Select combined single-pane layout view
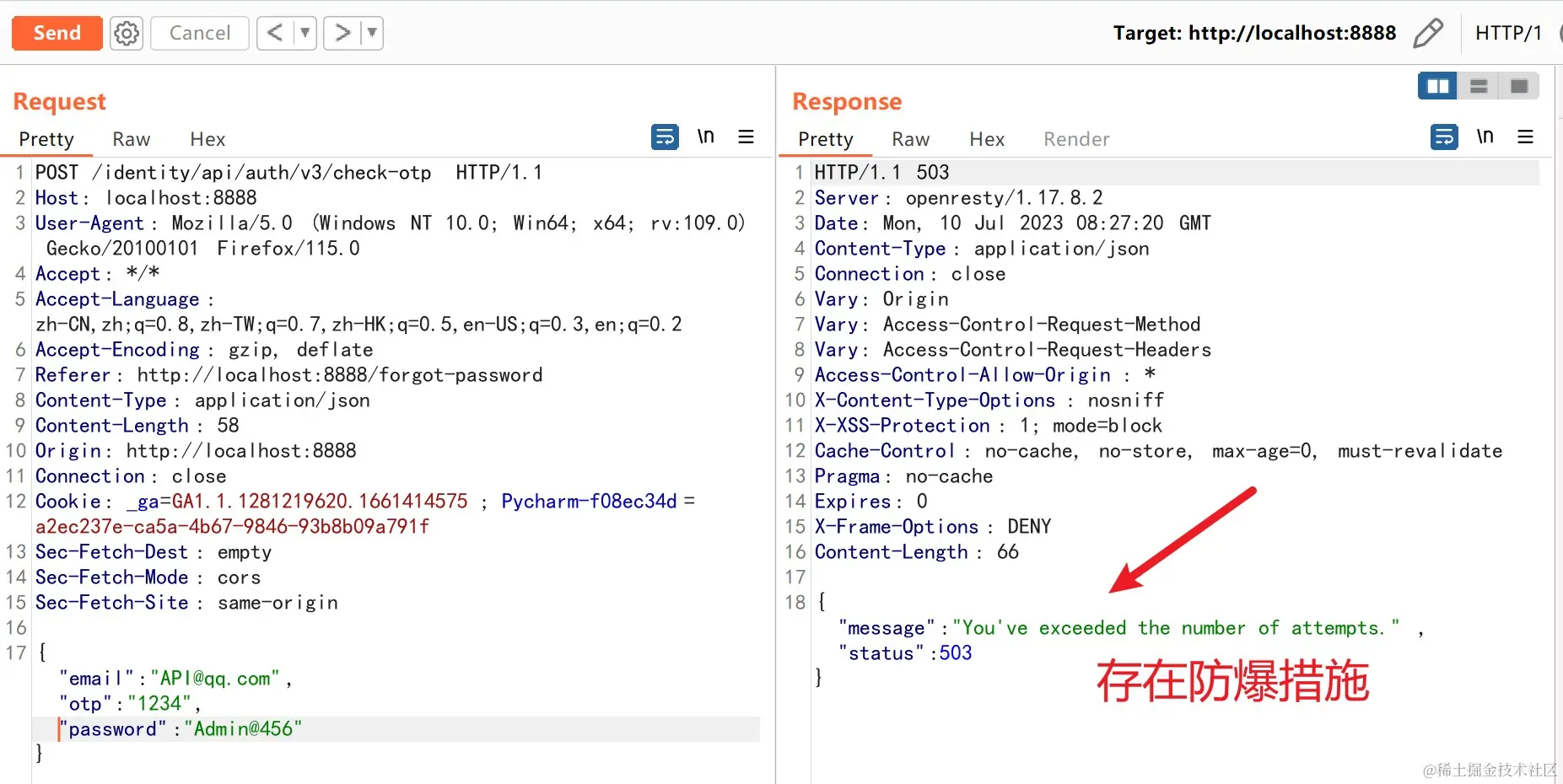Screen dimensions: 1563x784 tap(1519, 86)
